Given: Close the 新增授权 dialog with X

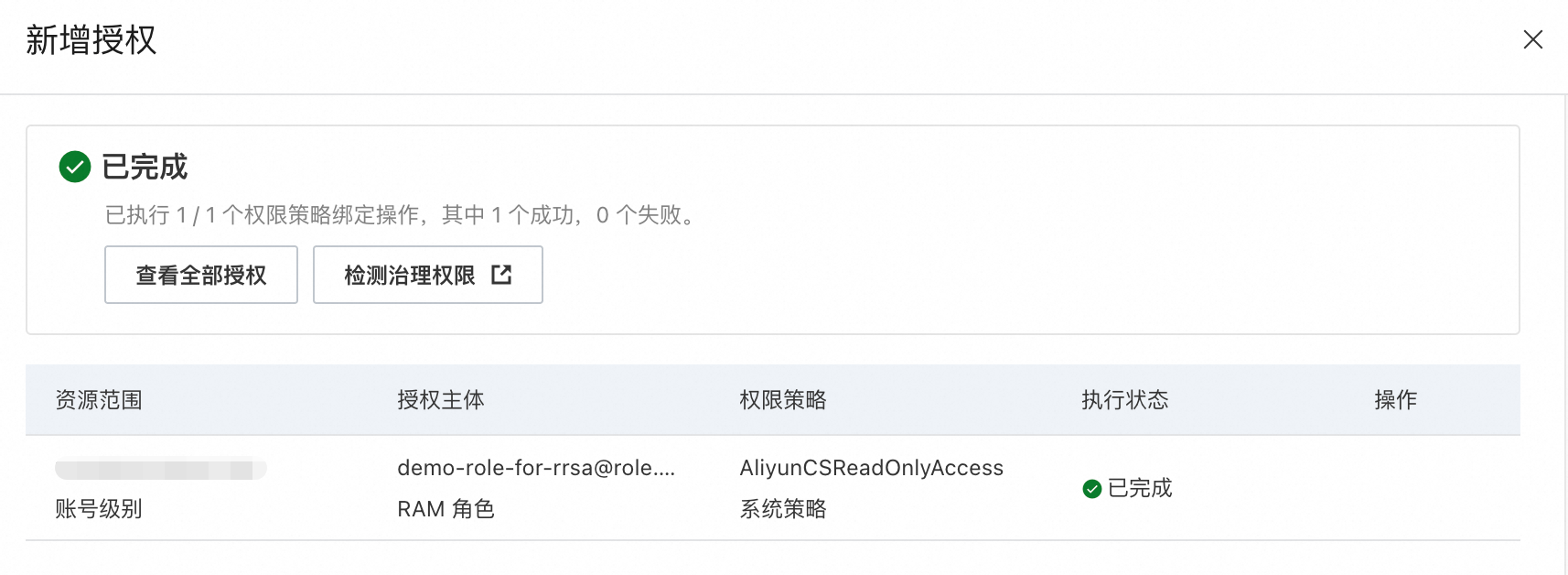Looking at the screenshot, I should coord(1532,39).
